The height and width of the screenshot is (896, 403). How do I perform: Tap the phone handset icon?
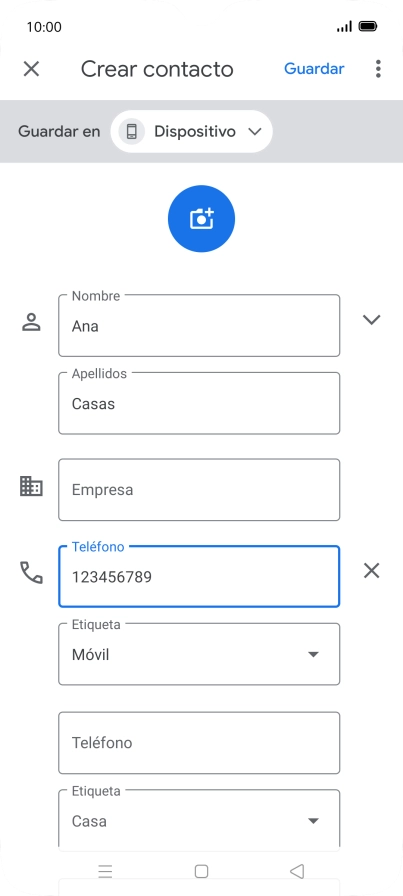(31, 573)
